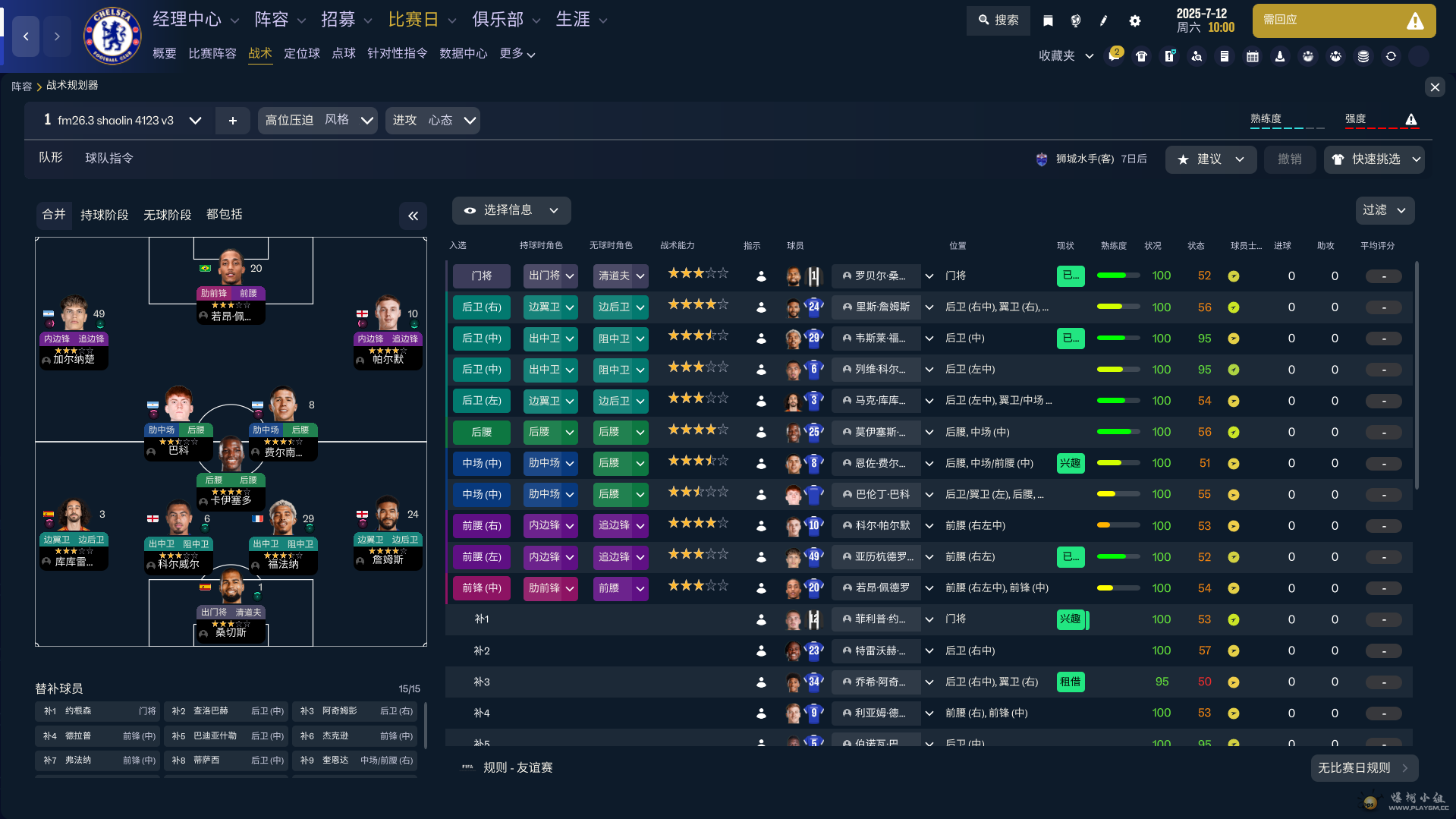
Task: Select the 持球阶段 pitch view option
Action: (105, 215)
